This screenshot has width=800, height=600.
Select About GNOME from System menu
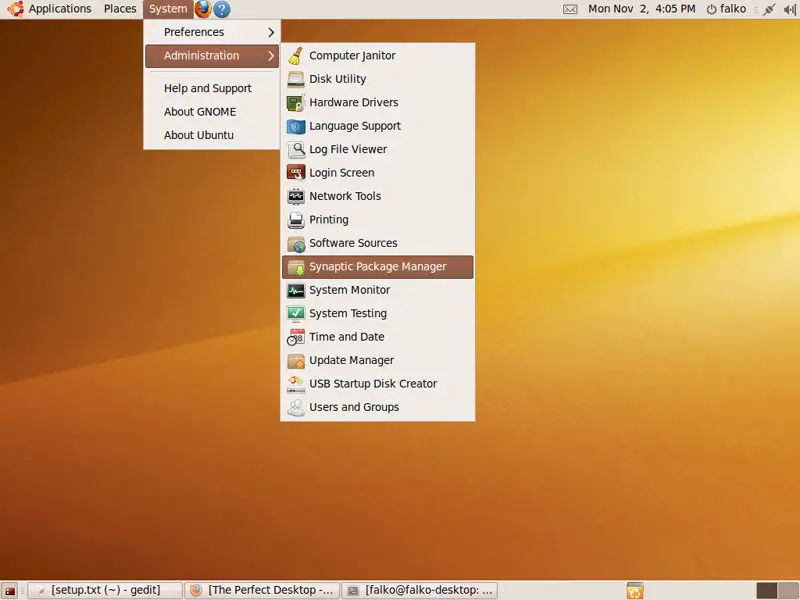tap(212, 112)
